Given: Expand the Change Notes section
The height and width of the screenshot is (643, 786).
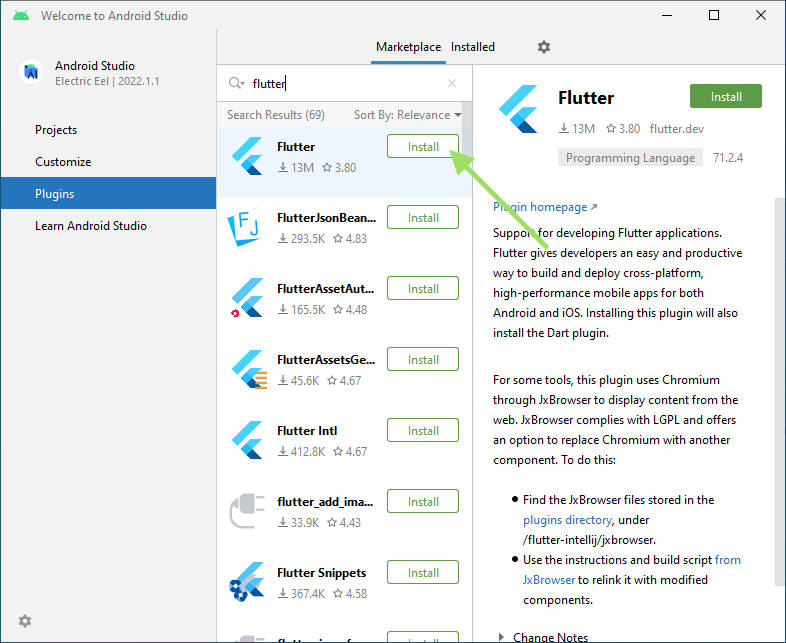Looking at the screenshot, I should [x=501, y=637].
